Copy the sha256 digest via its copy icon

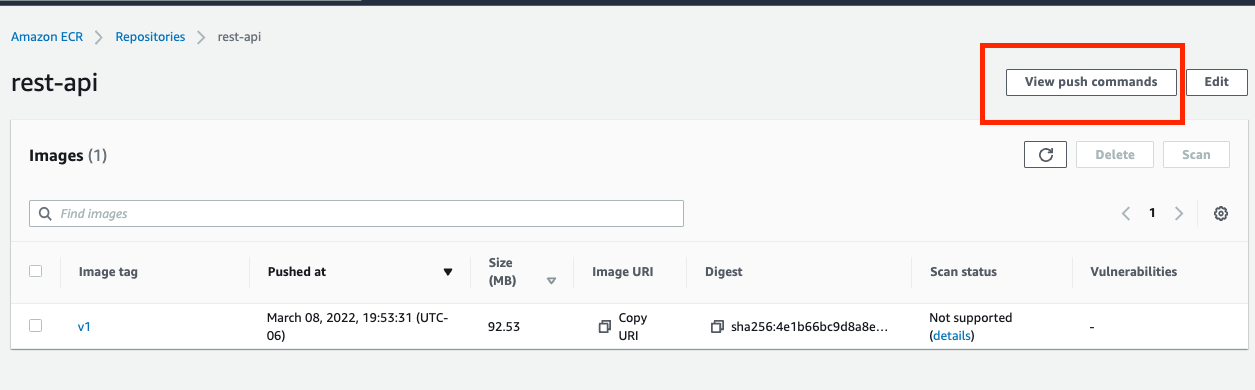click(717, 326)
